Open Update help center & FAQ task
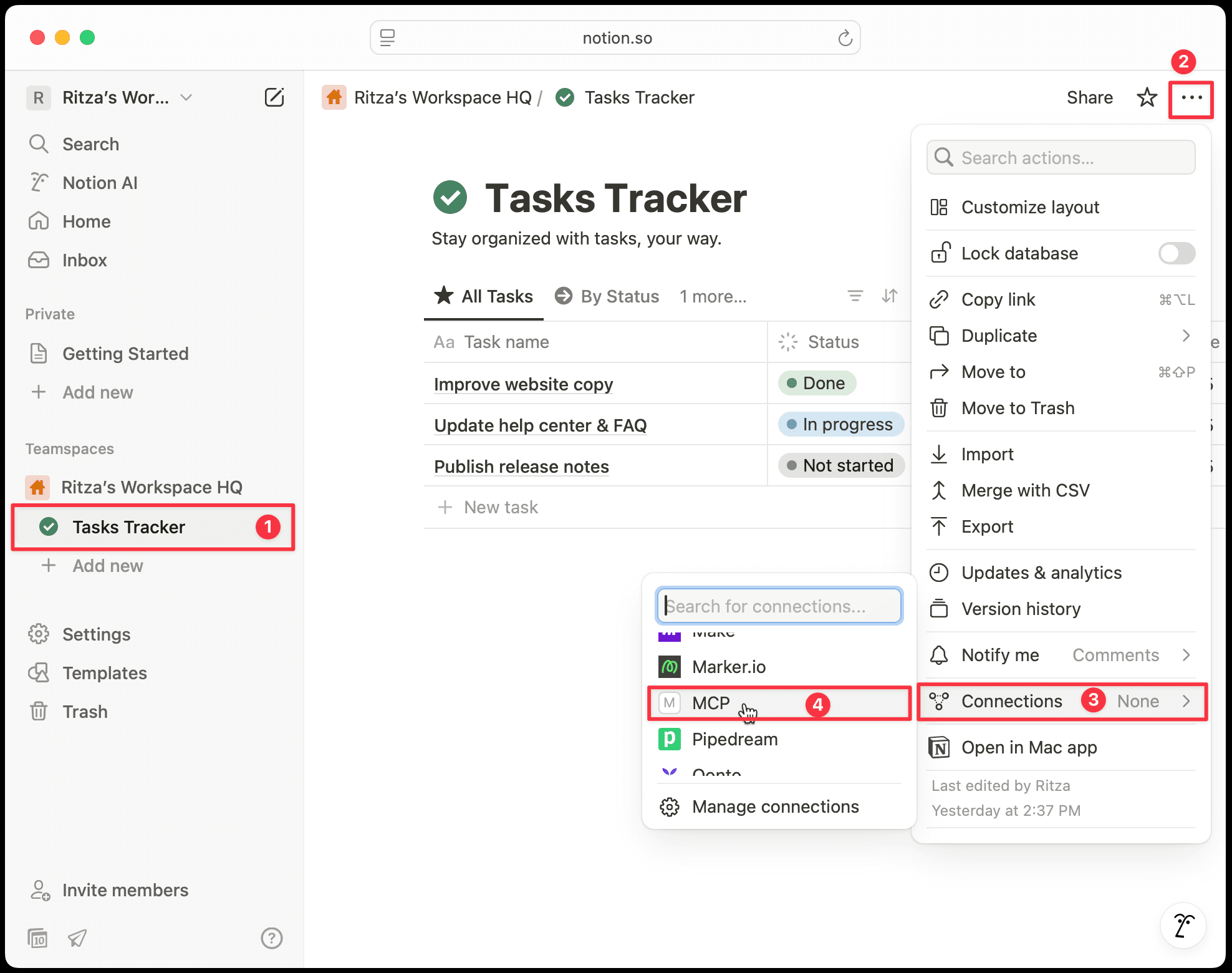The width and height of the screenshot is (1232, 973). 541,425
